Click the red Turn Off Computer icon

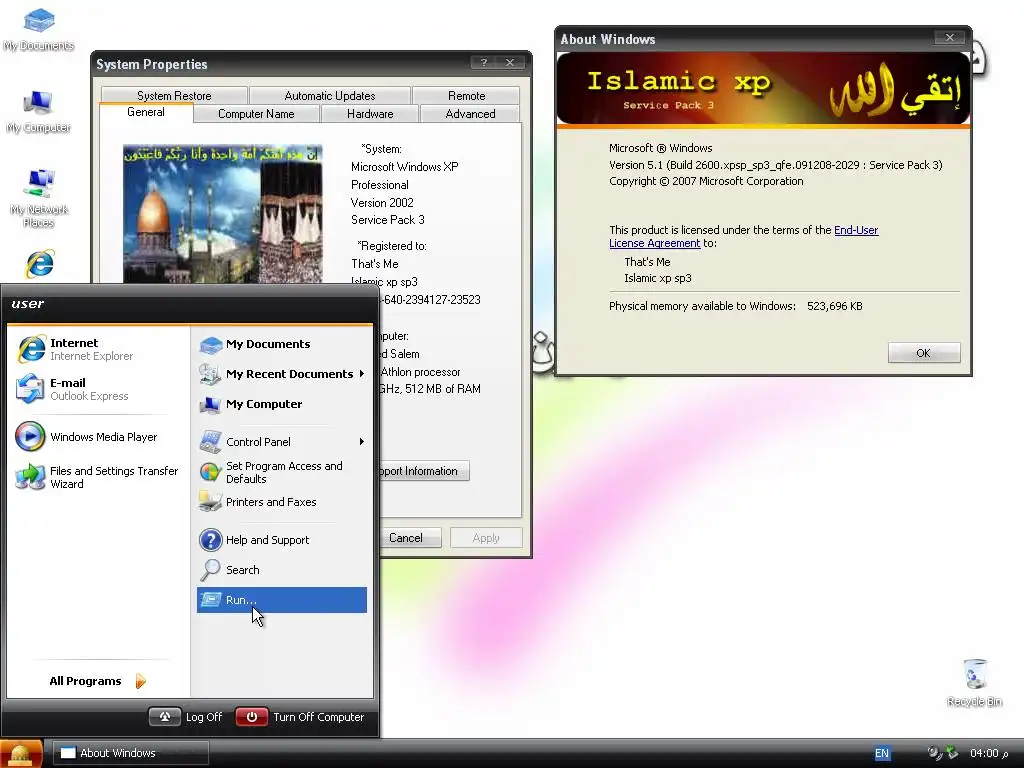(x=251, y=717)
